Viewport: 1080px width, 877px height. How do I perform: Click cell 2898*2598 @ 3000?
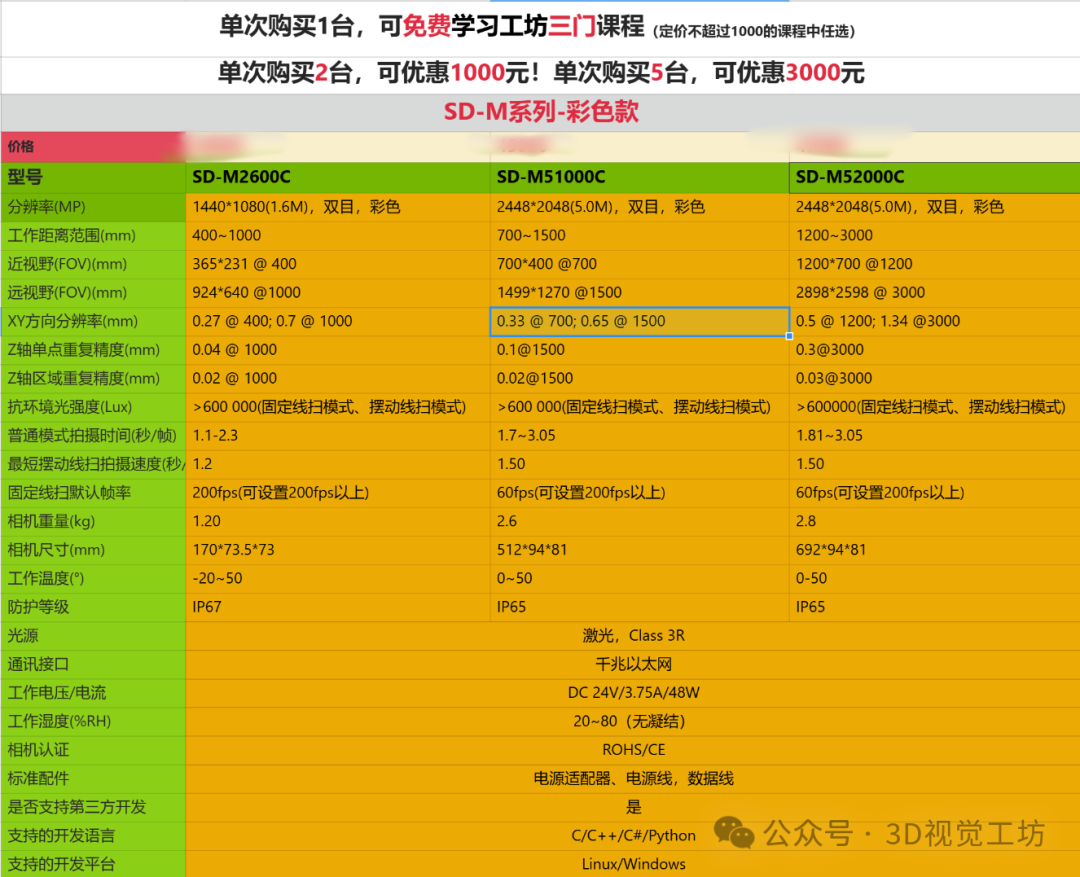point(935,293)
